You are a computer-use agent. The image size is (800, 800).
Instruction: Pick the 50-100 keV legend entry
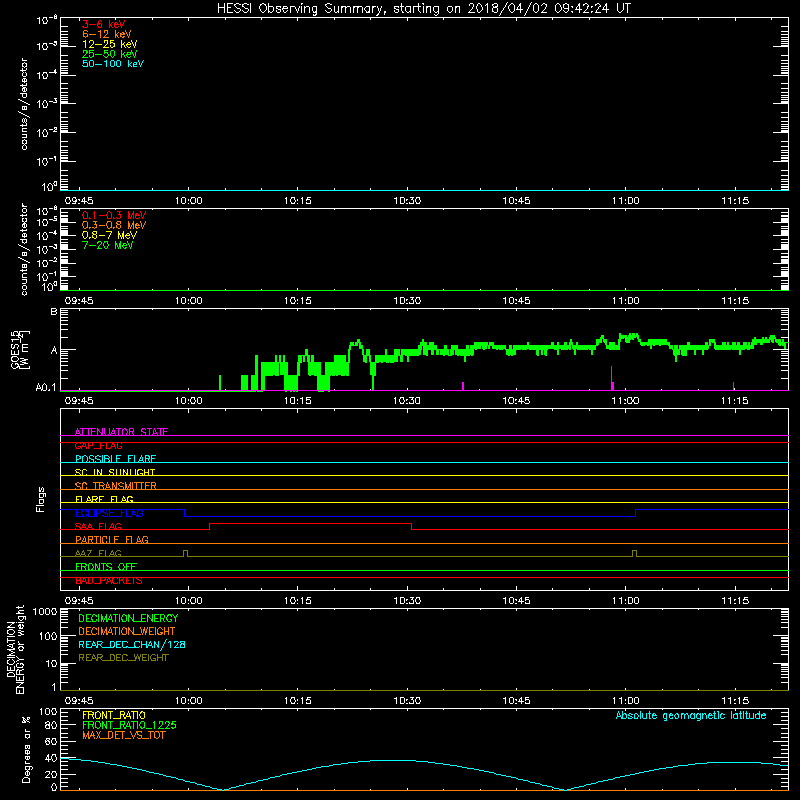click(113, 64)
